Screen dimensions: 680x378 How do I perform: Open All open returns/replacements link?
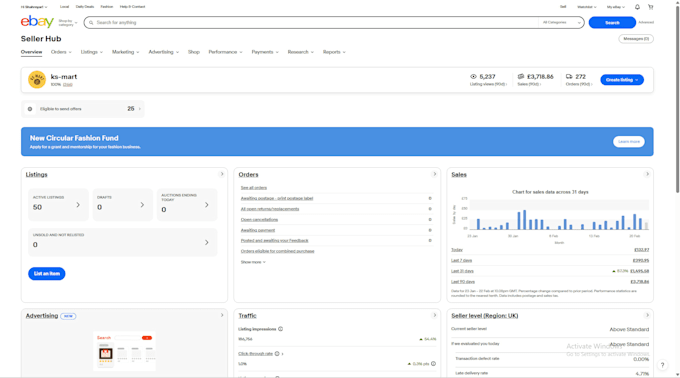[270, 209]
